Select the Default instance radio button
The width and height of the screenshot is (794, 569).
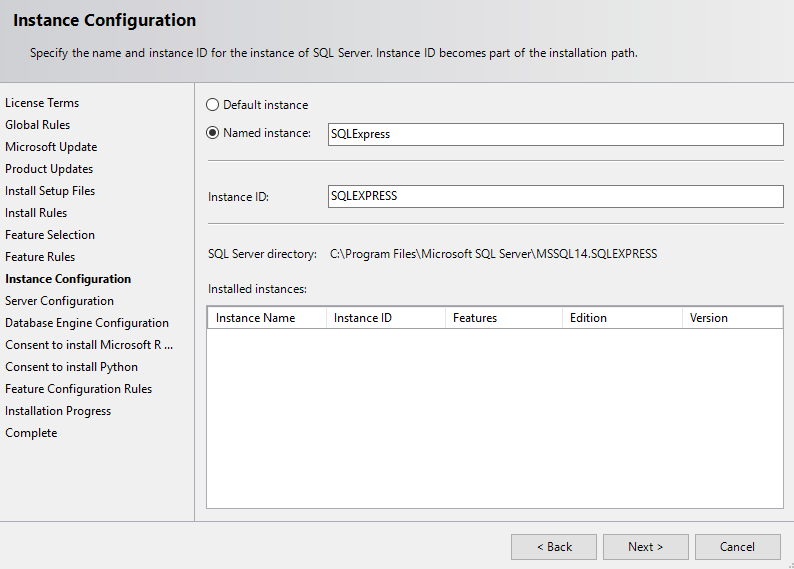[x=212, y=105]
